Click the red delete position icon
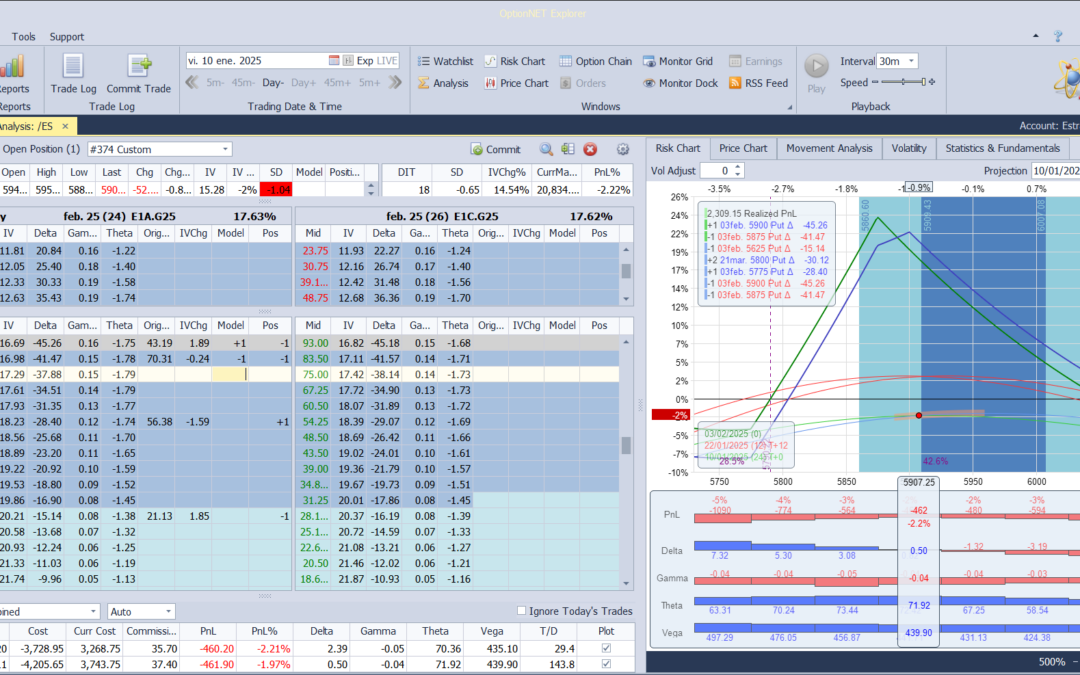The image size is (1080, 675). pos(590,149)
